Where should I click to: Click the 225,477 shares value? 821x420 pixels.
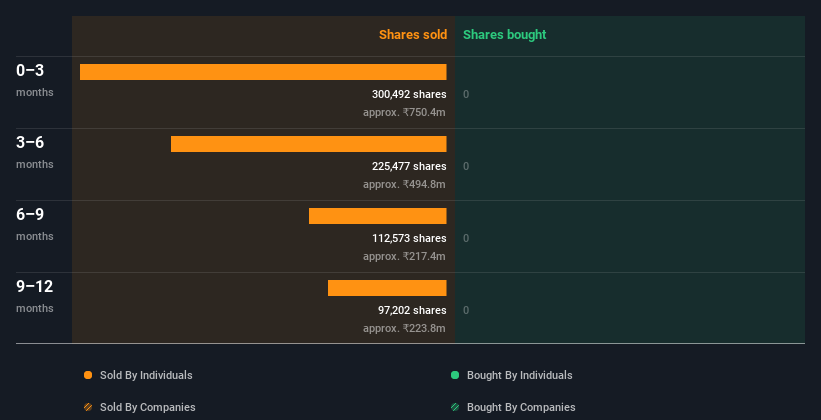click(409, 167)
